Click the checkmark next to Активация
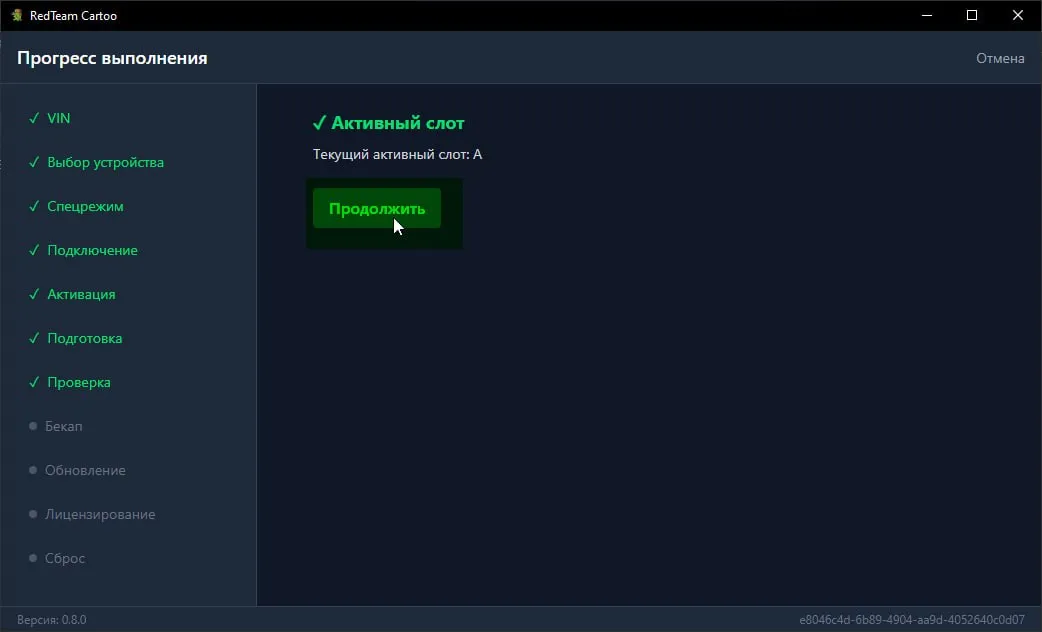This screenshot has width=1042, height=632. 34,294
